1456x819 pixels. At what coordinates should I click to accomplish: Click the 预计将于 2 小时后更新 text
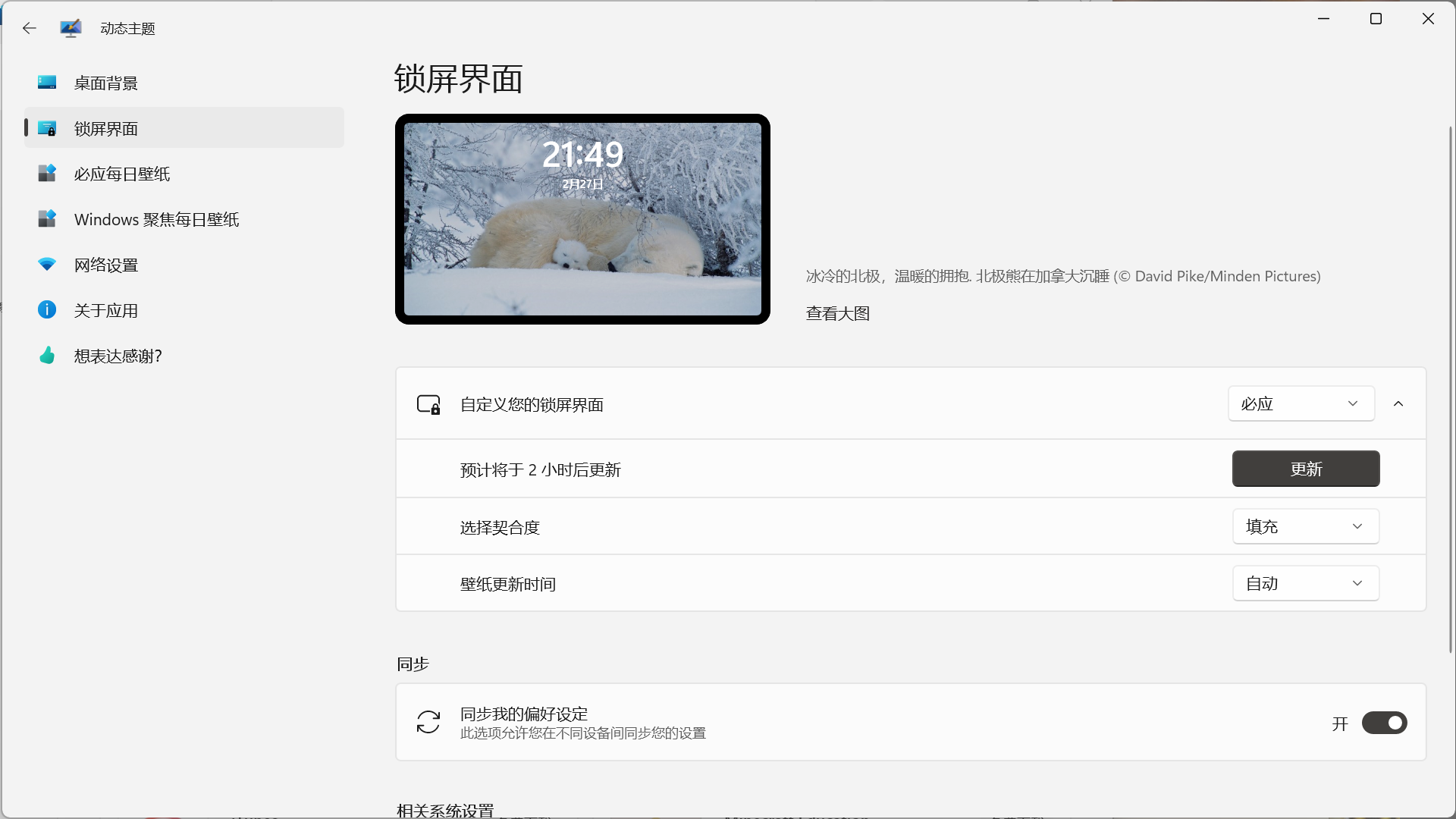pyautogui.click(x=541, y=470)
